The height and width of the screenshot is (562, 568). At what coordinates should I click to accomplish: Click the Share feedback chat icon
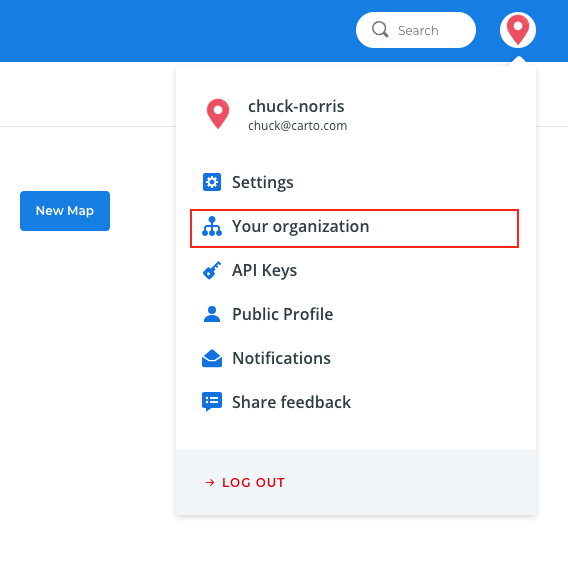[212, 402]
